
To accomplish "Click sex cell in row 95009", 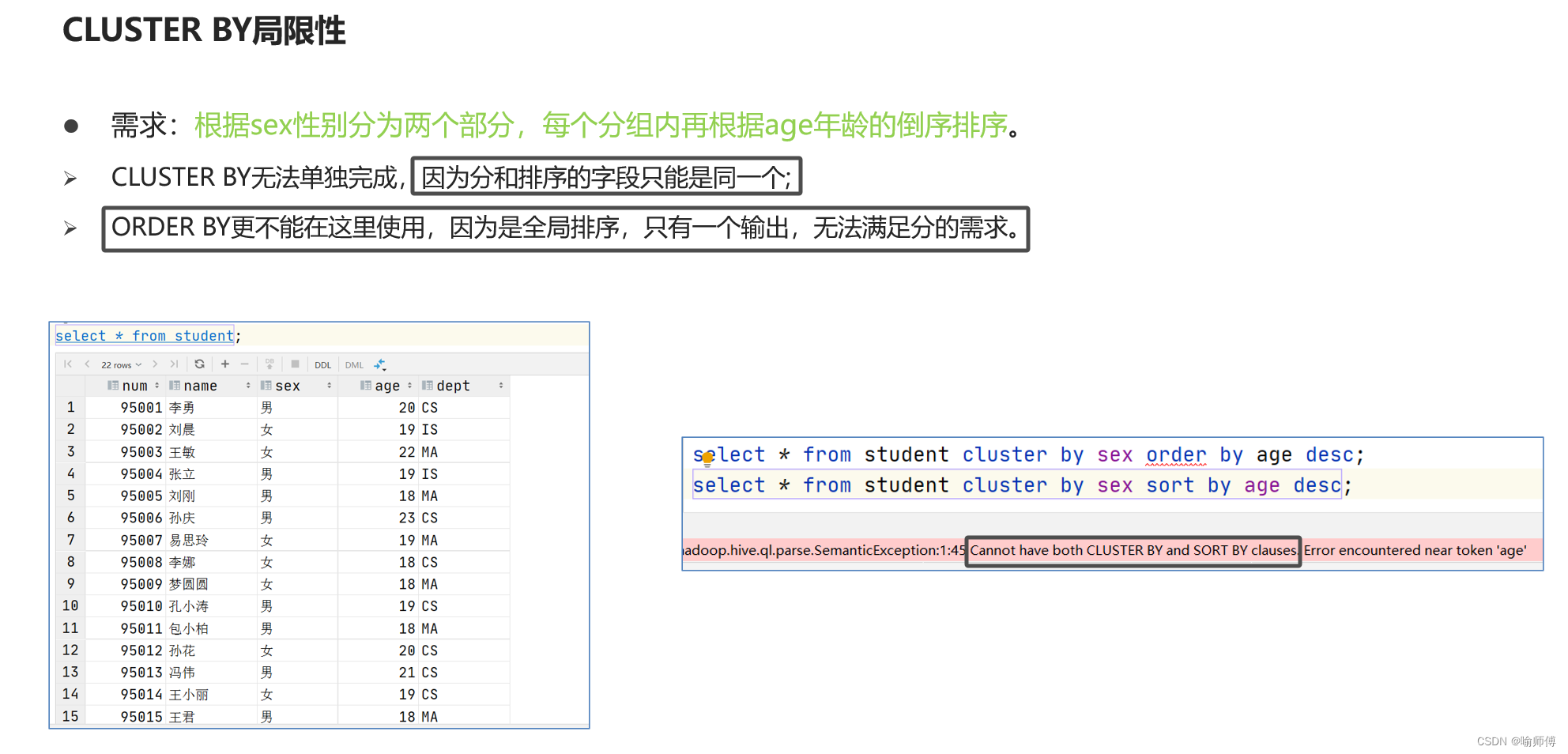I will point(297,584).
